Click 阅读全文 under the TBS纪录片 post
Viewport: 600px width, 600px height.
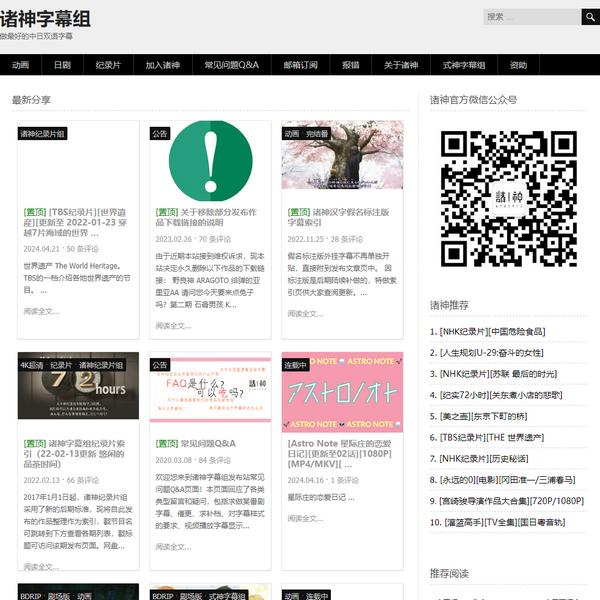pos(41,312)
